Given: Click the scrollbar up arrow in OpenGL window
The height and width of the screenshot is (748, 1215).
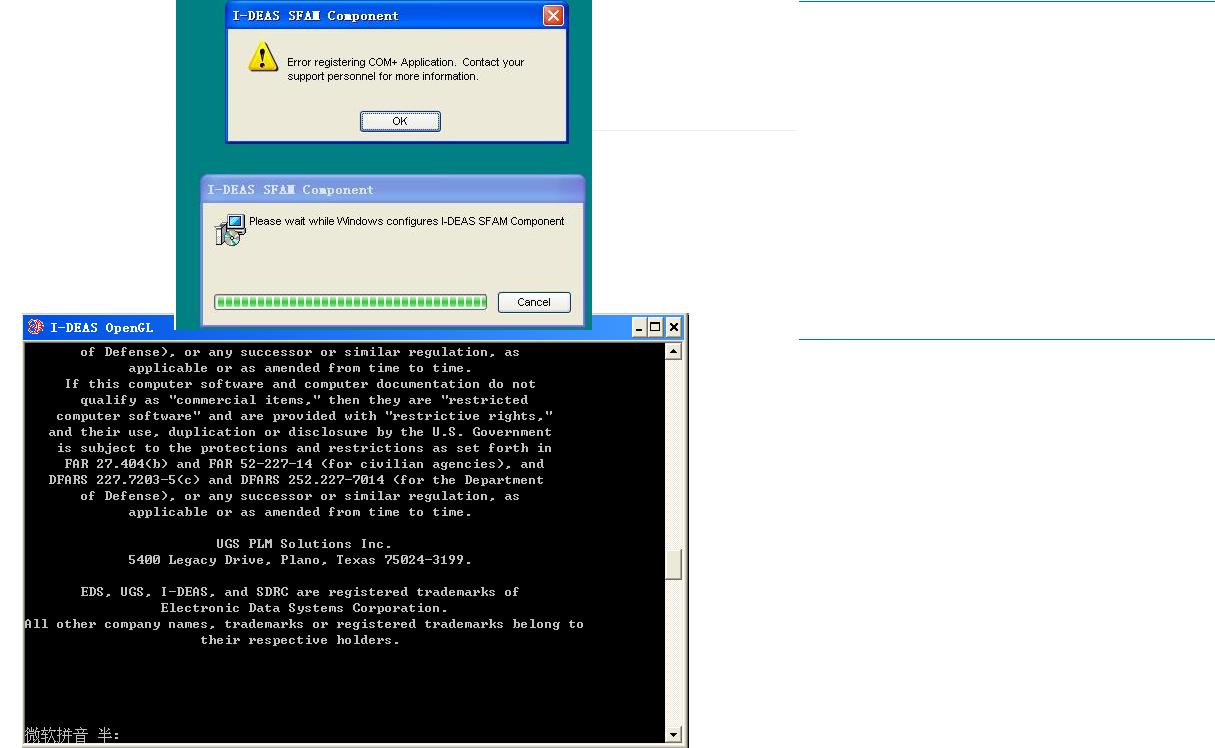Looking at the screenshot, I should 673,351.
